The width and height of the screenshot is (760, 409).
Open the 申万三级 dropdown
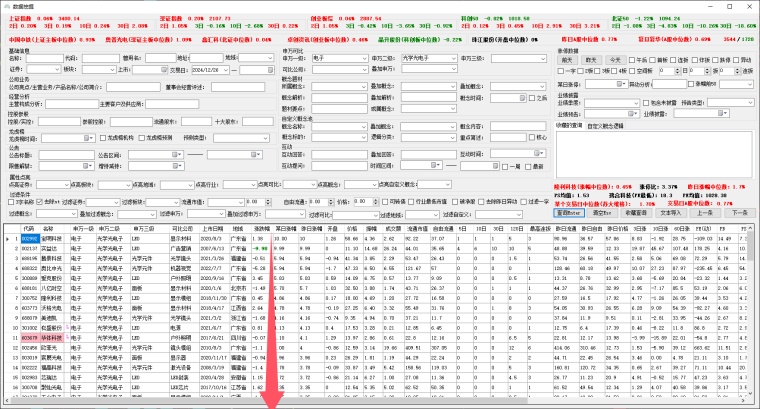543,58
